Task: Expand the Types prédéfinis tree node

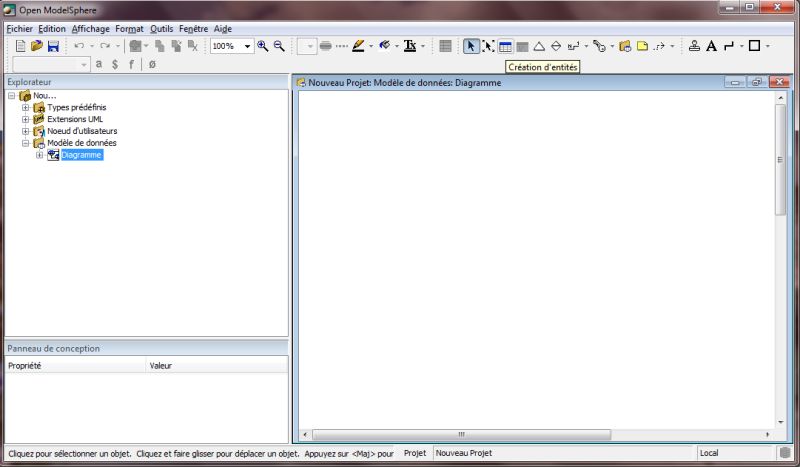Action: (26, 107)
